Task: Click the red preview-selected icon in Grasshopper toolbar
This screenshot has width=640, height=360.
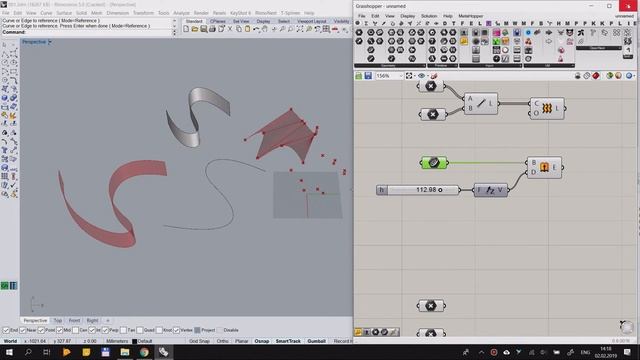Action: click(x=596, y=76)
